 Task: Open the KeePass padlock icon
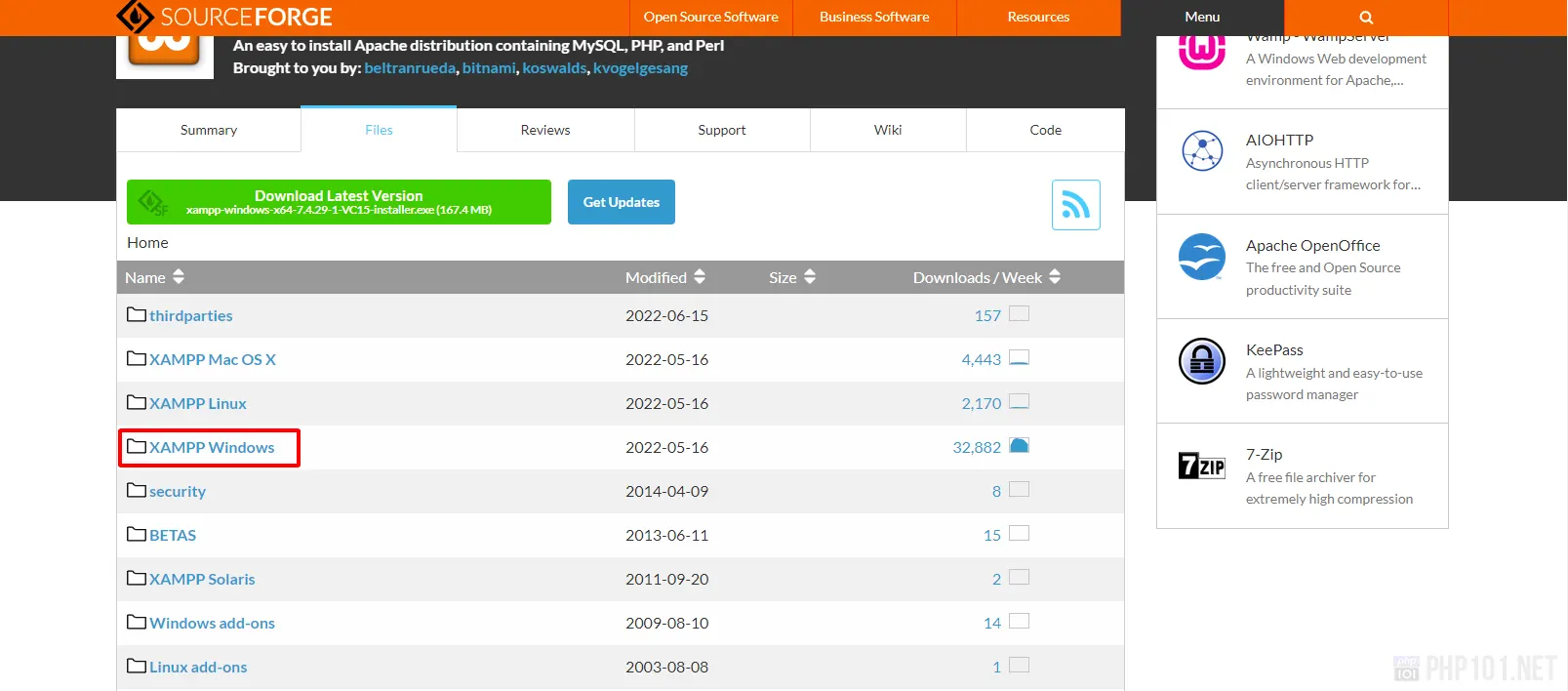(1201, 361)
